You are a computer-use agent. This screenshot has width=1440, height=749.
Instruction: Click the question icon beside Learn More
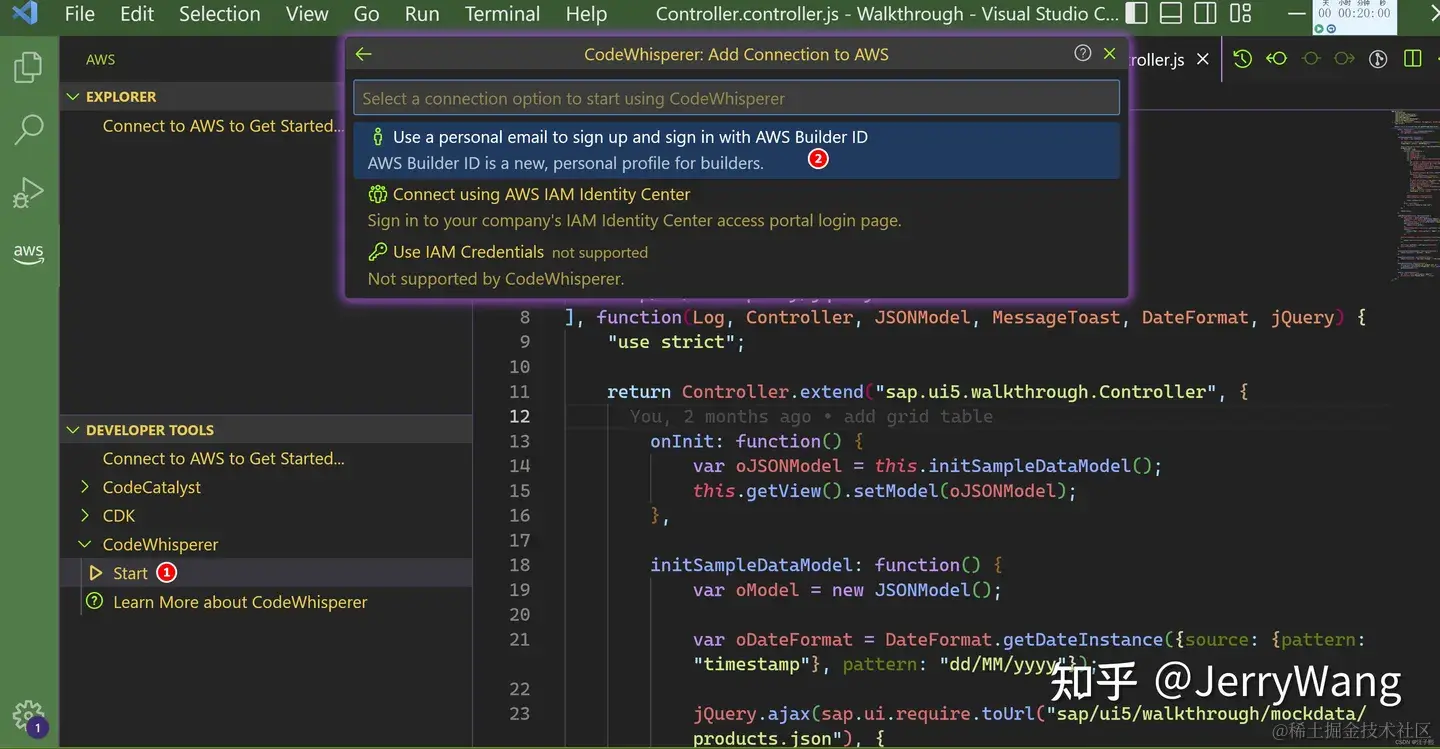(x=95, y=601)
